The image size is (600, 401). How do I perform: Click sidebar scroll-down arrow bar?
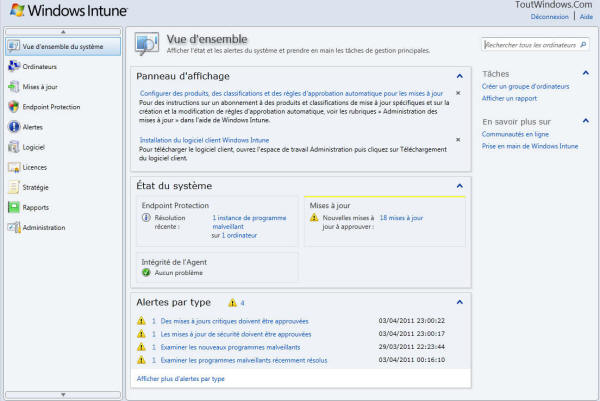pos(63,394)
